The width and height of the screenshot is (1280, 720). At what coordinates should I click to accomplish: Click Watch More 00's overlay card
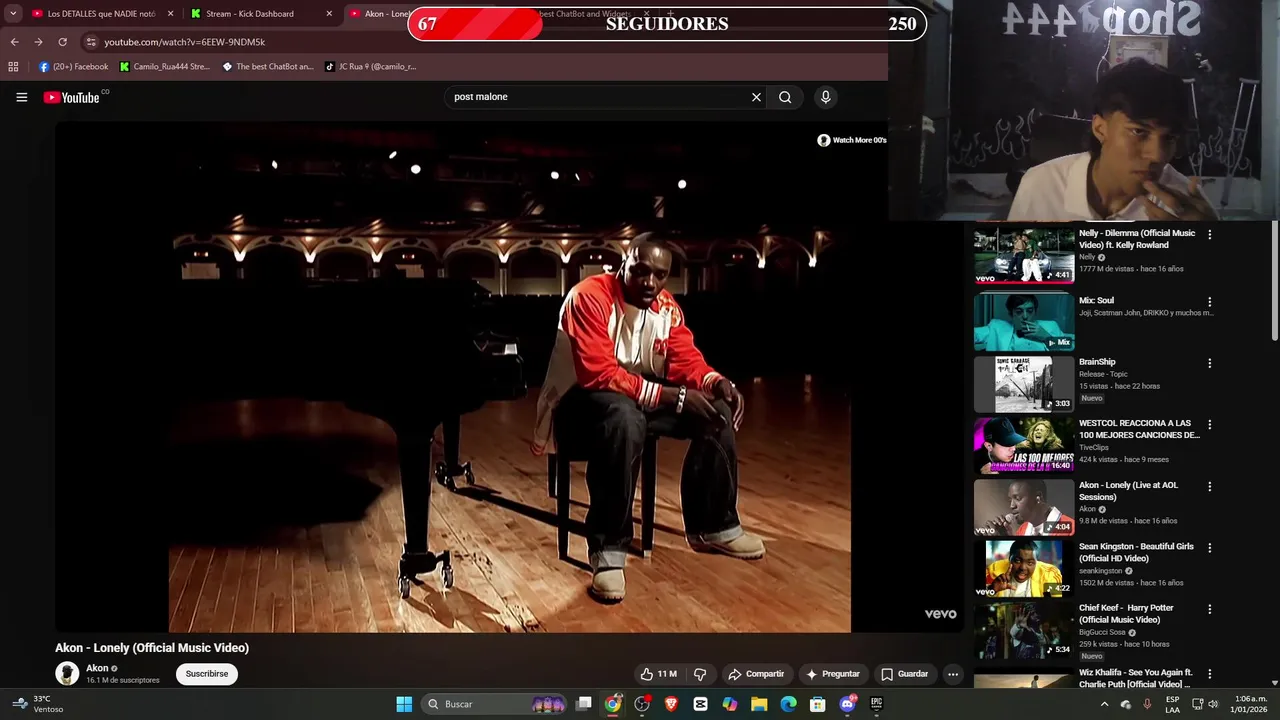click(852, 140)
